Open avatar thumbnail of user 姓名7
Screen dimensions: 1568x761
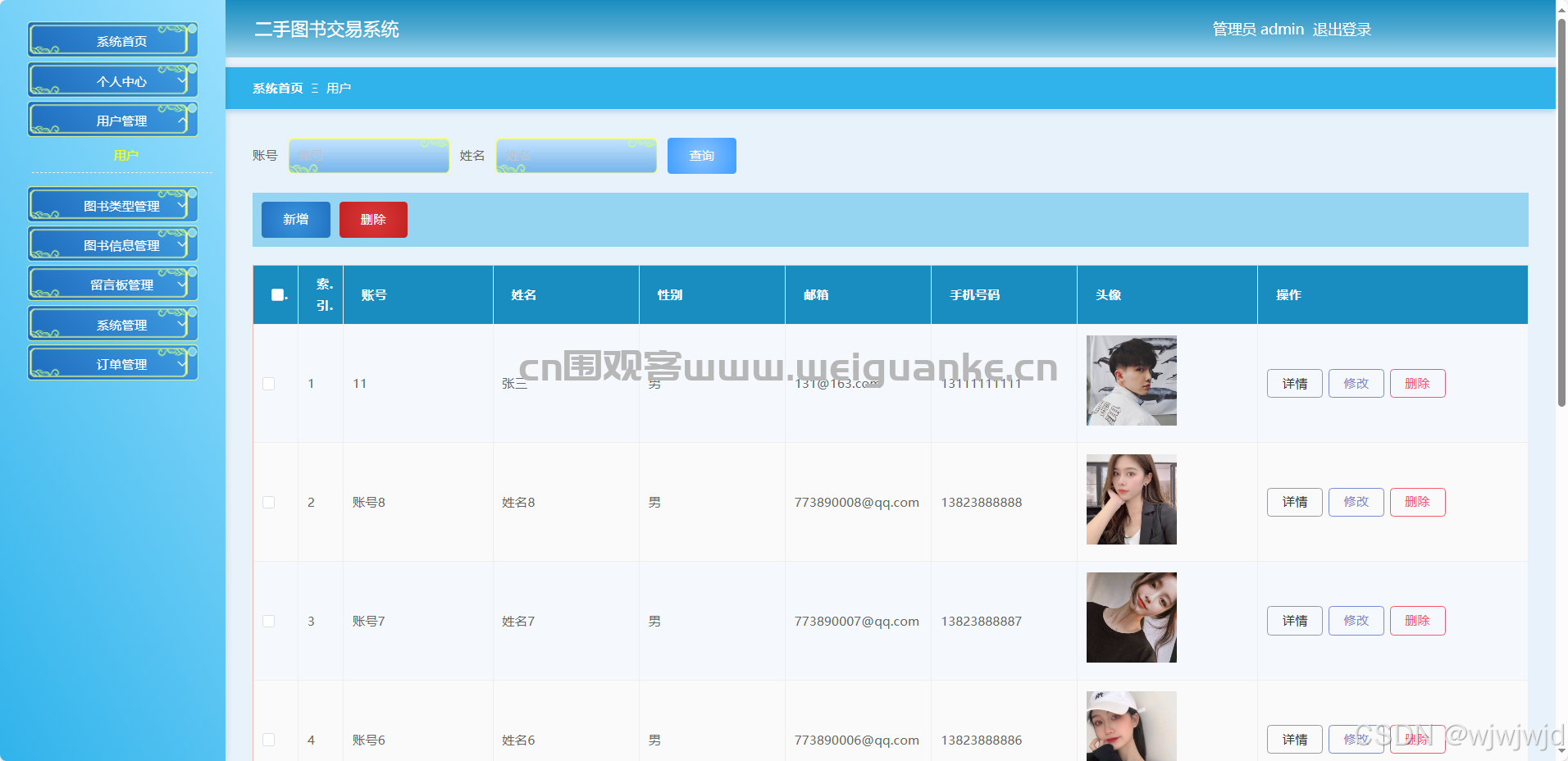click(1132, 617)
